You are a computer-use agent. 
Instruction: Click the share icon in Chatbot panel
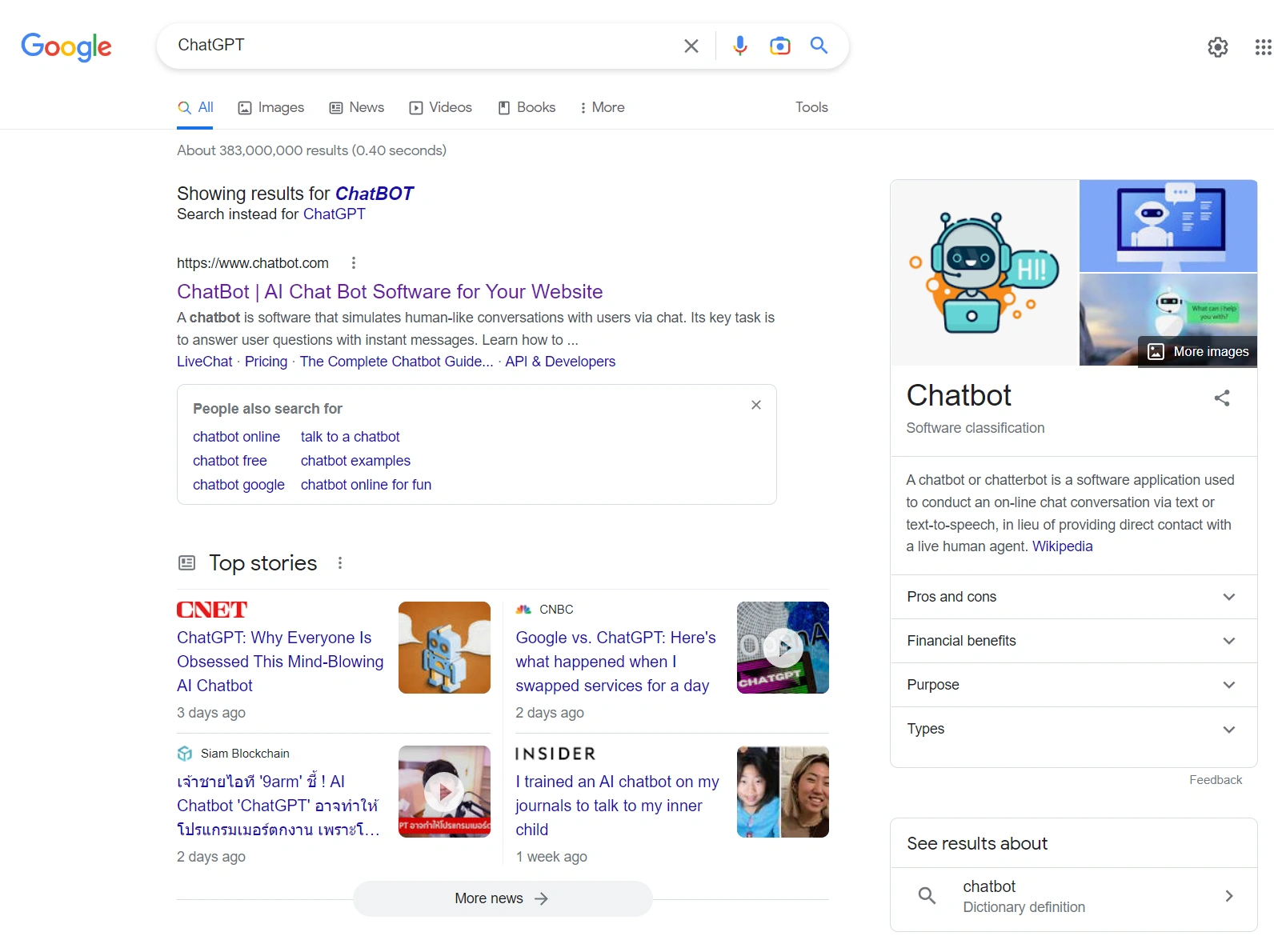pyautogui.click(x=1222, y=398)
